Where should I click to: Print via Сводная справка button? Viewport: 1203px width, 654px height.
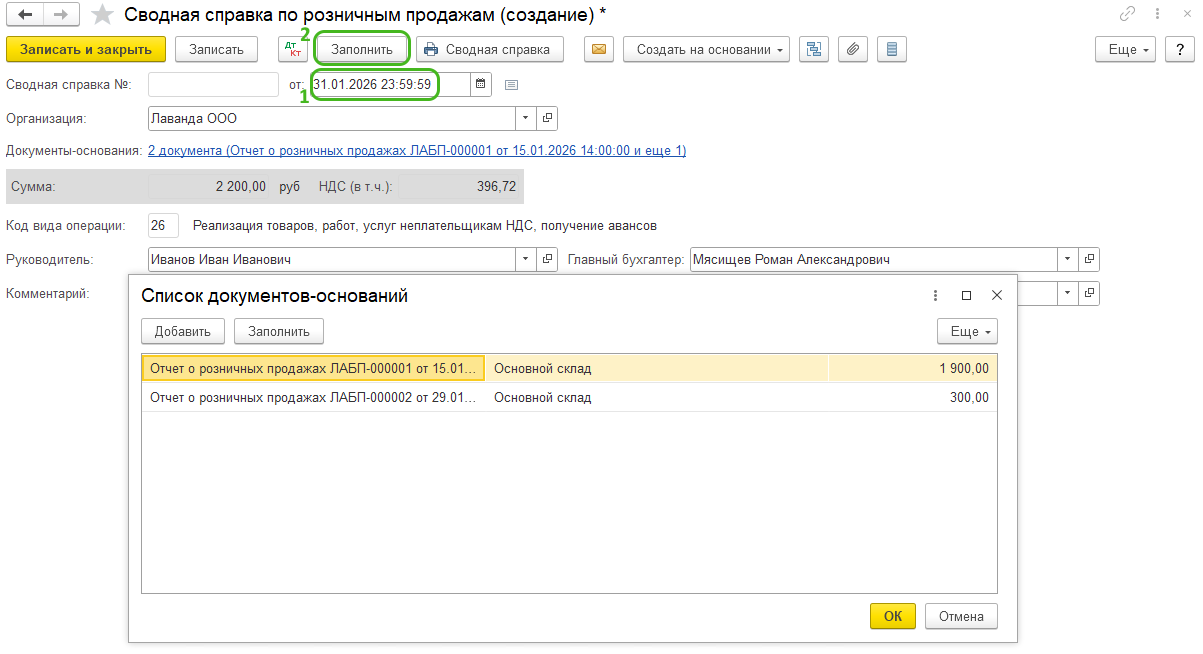(x=489, y=49)
